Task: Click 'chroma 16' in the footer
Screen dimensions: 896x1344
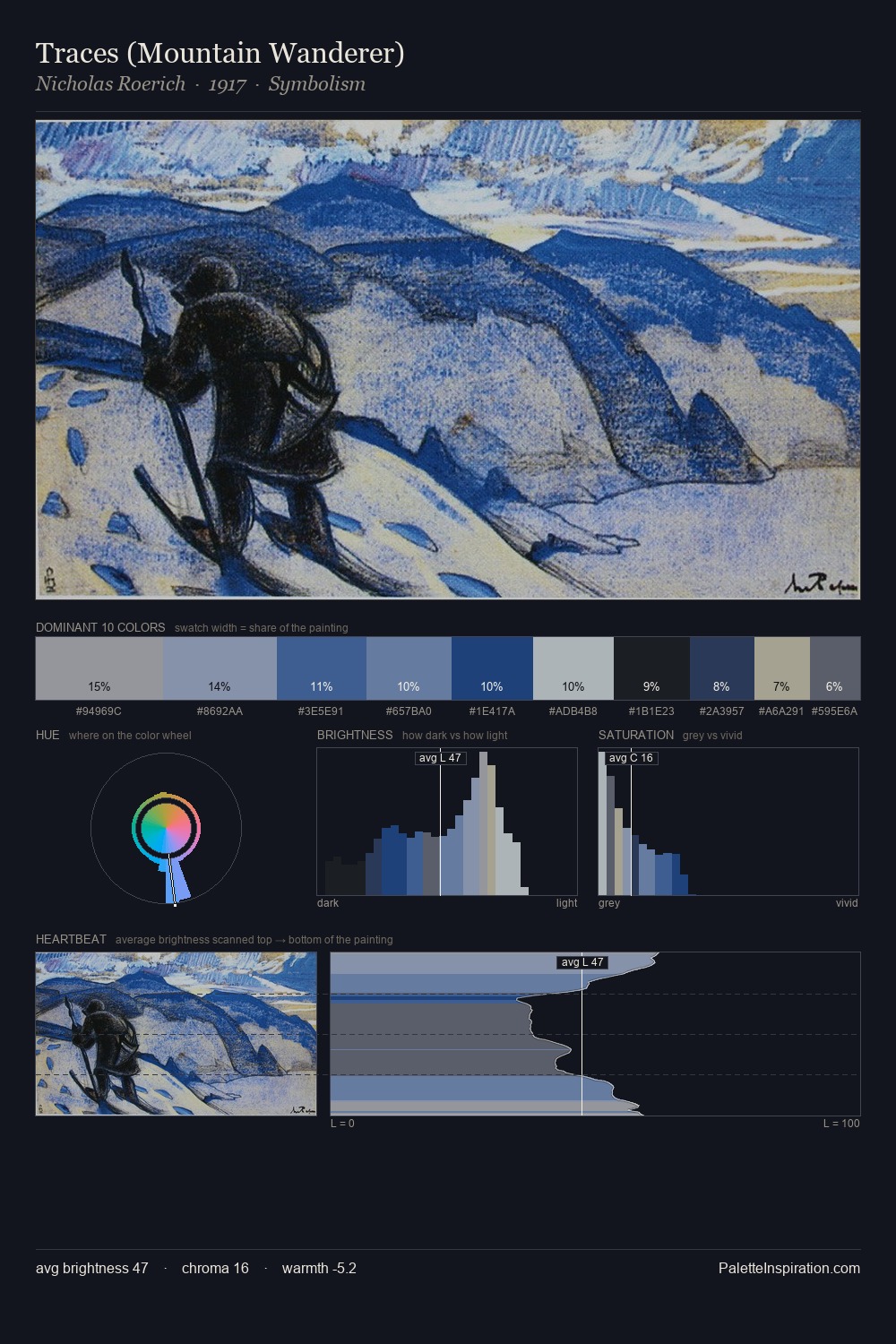Action: (215, 1268)
